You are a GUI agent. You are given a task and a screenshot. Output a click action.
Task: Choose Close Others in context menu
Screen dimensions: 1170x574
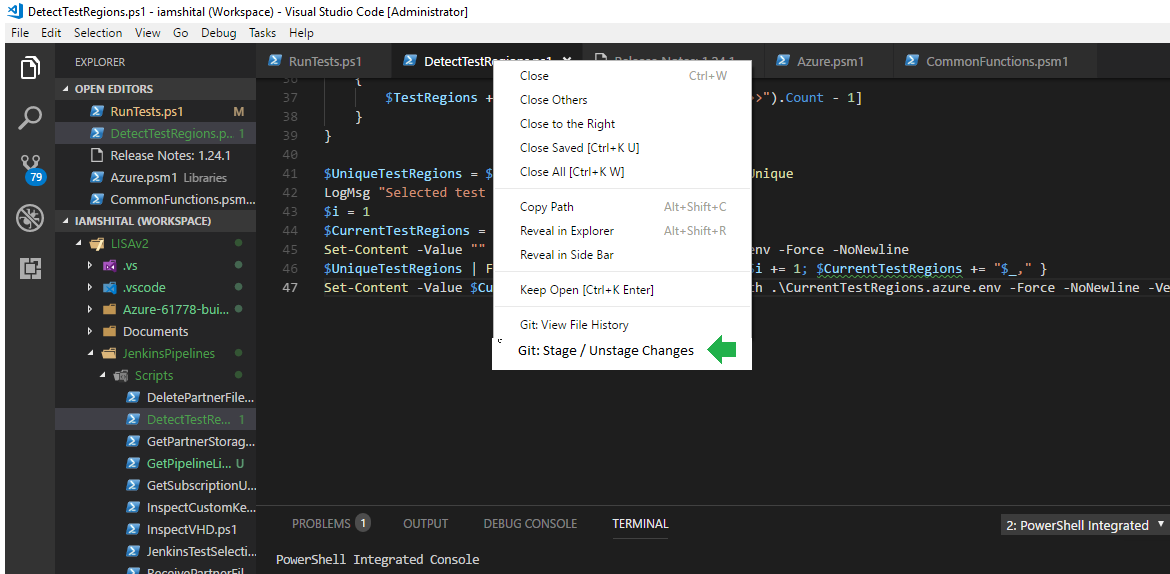click(x=622, y=100)
